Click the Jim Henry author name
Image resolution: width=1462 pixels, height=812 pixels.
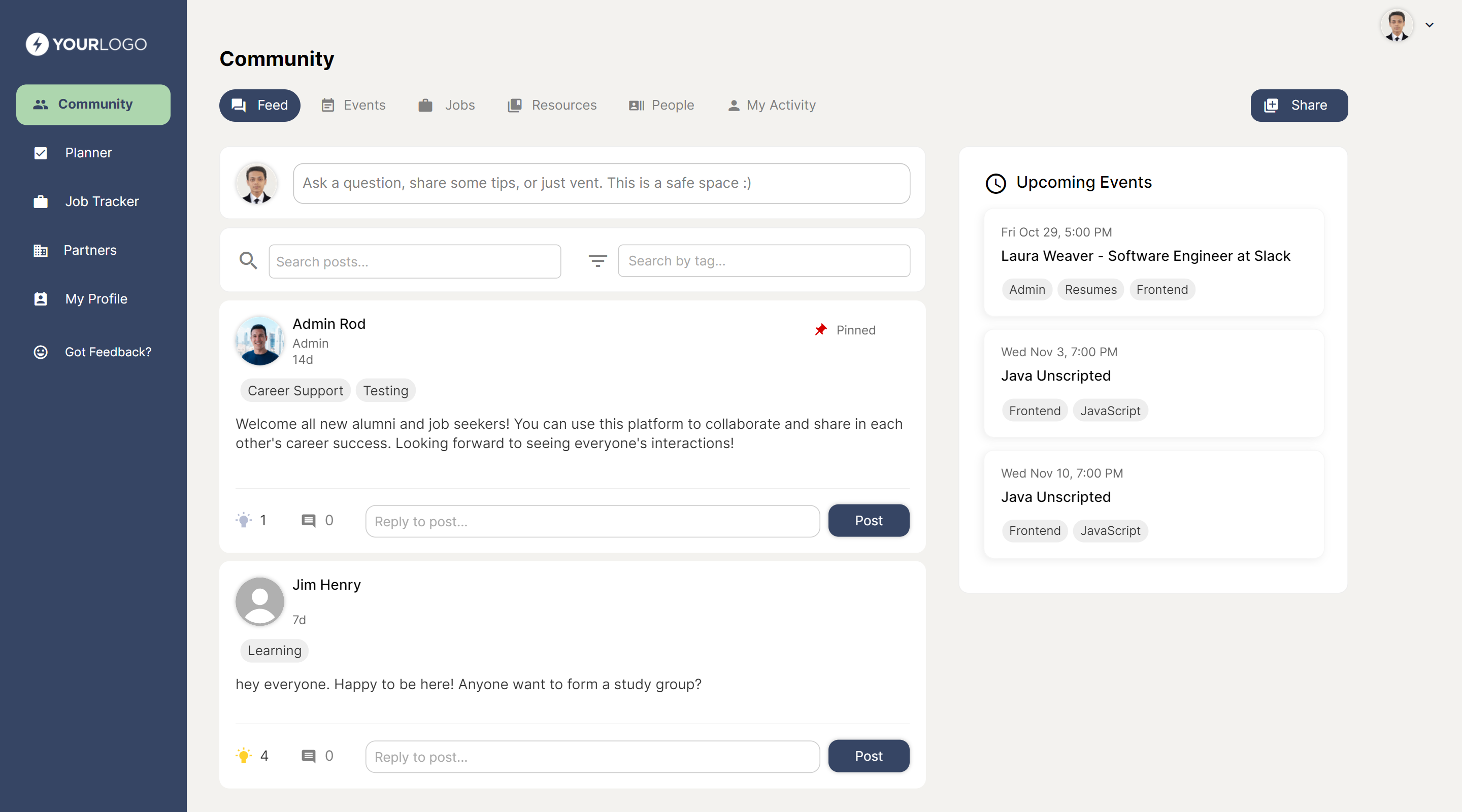pos(326,585)
